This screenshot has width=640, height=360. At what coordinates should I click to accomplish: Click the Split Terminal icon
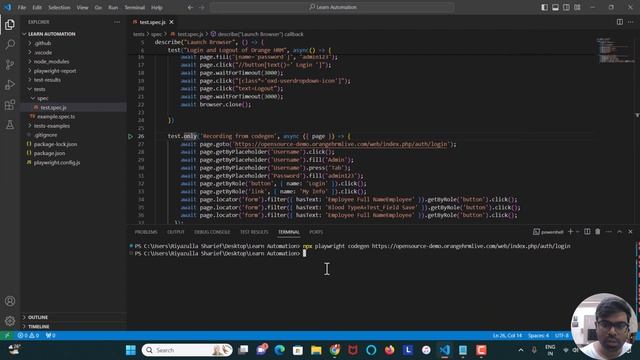tap(587, 232)
